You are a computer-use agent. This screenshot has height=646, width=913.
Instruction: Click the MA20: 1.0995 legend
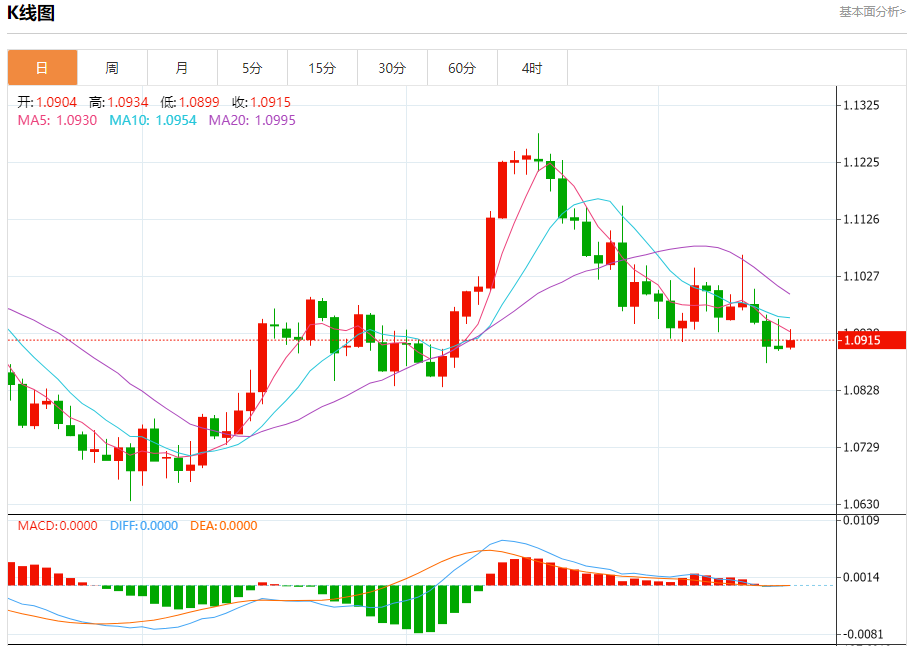coord(252,121)
